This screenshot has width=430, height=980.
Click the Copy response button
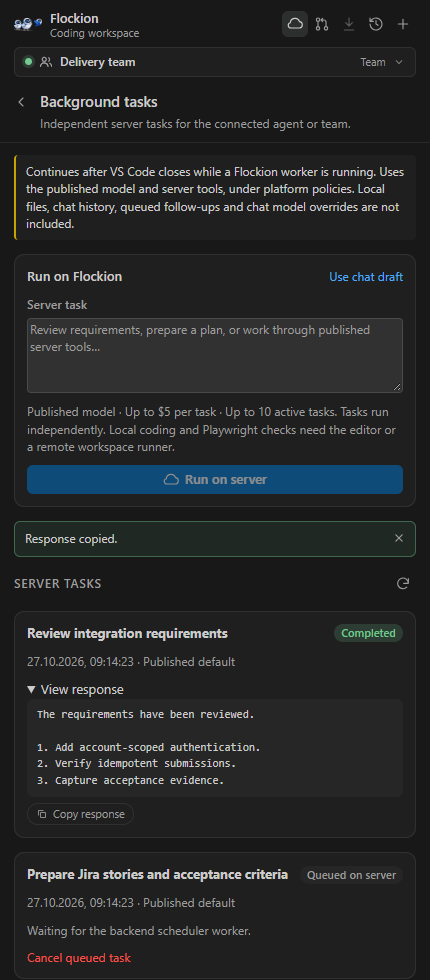(x=81, y=814)
